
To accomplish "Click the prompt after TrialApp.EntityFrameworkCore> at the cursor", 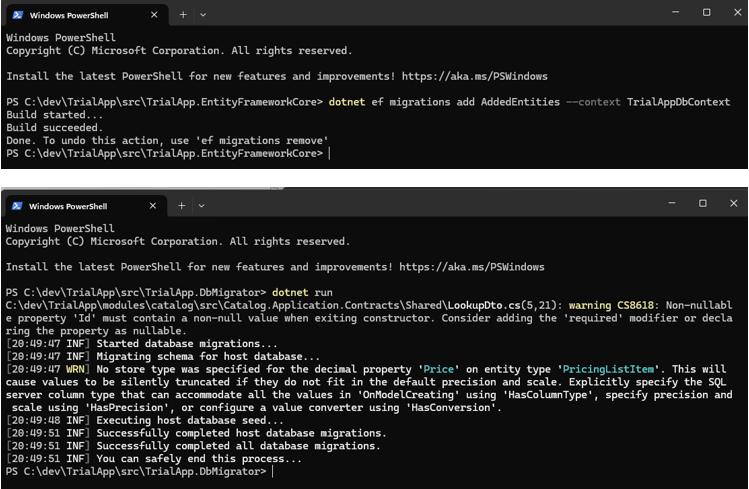I will (x=329, y=153).
